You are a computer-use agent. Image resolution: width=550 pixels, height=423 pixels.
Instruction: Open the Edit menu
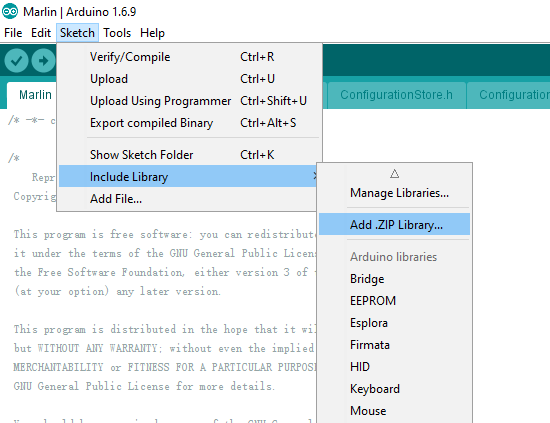click(x=41, y=33)
